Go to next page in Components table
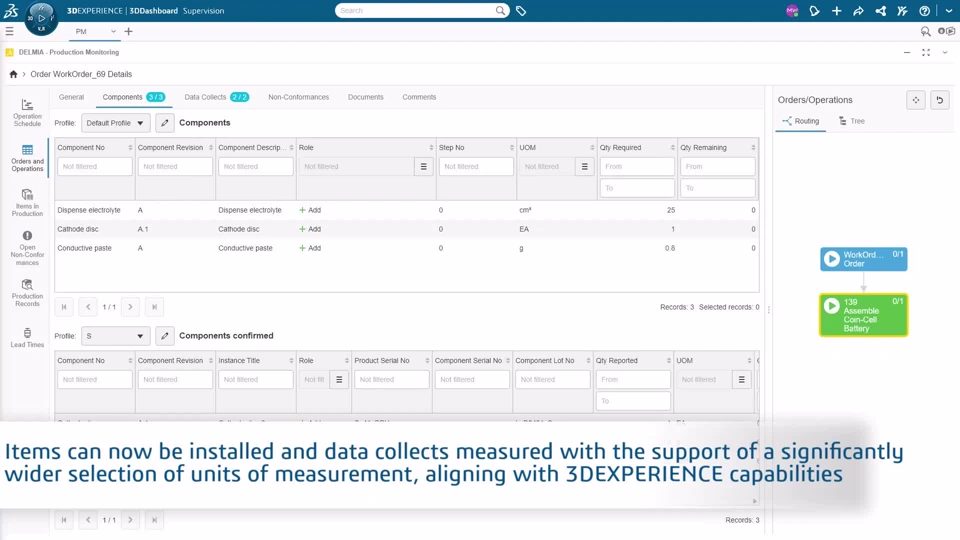960x540 pixels. pyautogui.click(x=130, y=307)
